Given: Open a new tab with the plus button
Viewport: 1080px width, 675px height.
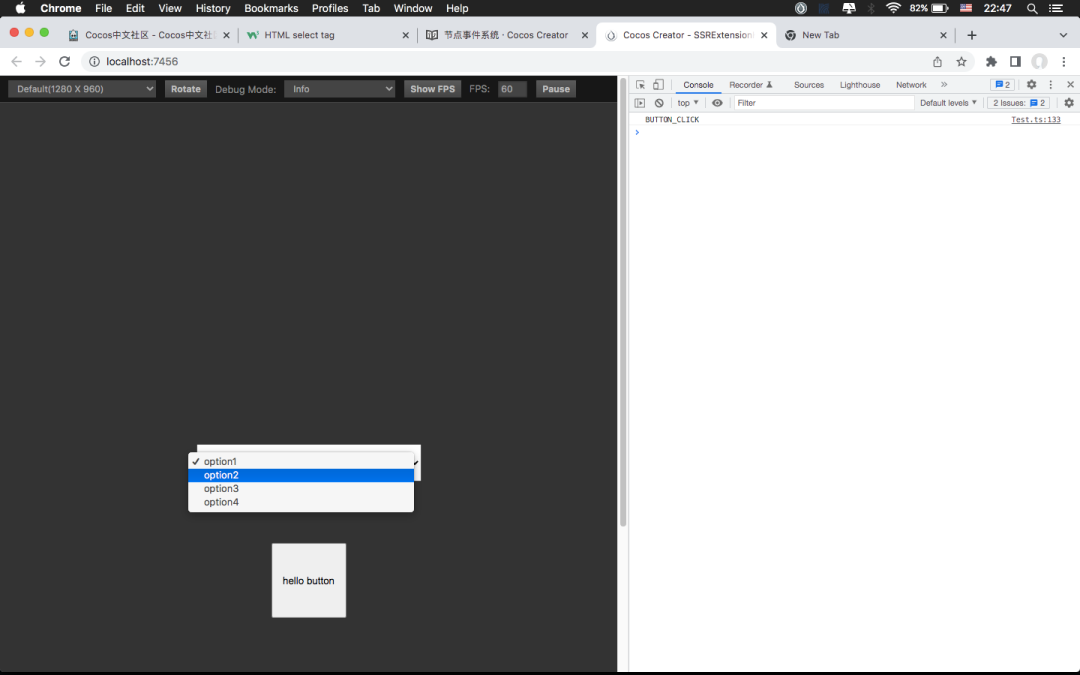Looking at the screenshot, I should [972, 35].
